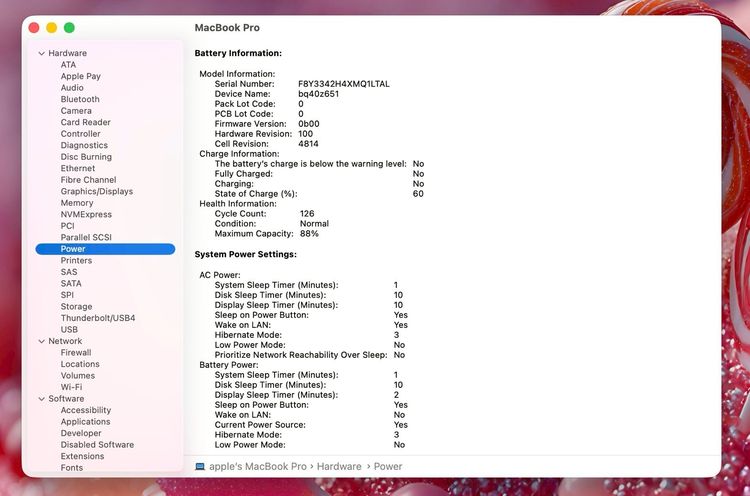Click Power in the bottom path bar
The image size is (750, 496).
point(388,466)
